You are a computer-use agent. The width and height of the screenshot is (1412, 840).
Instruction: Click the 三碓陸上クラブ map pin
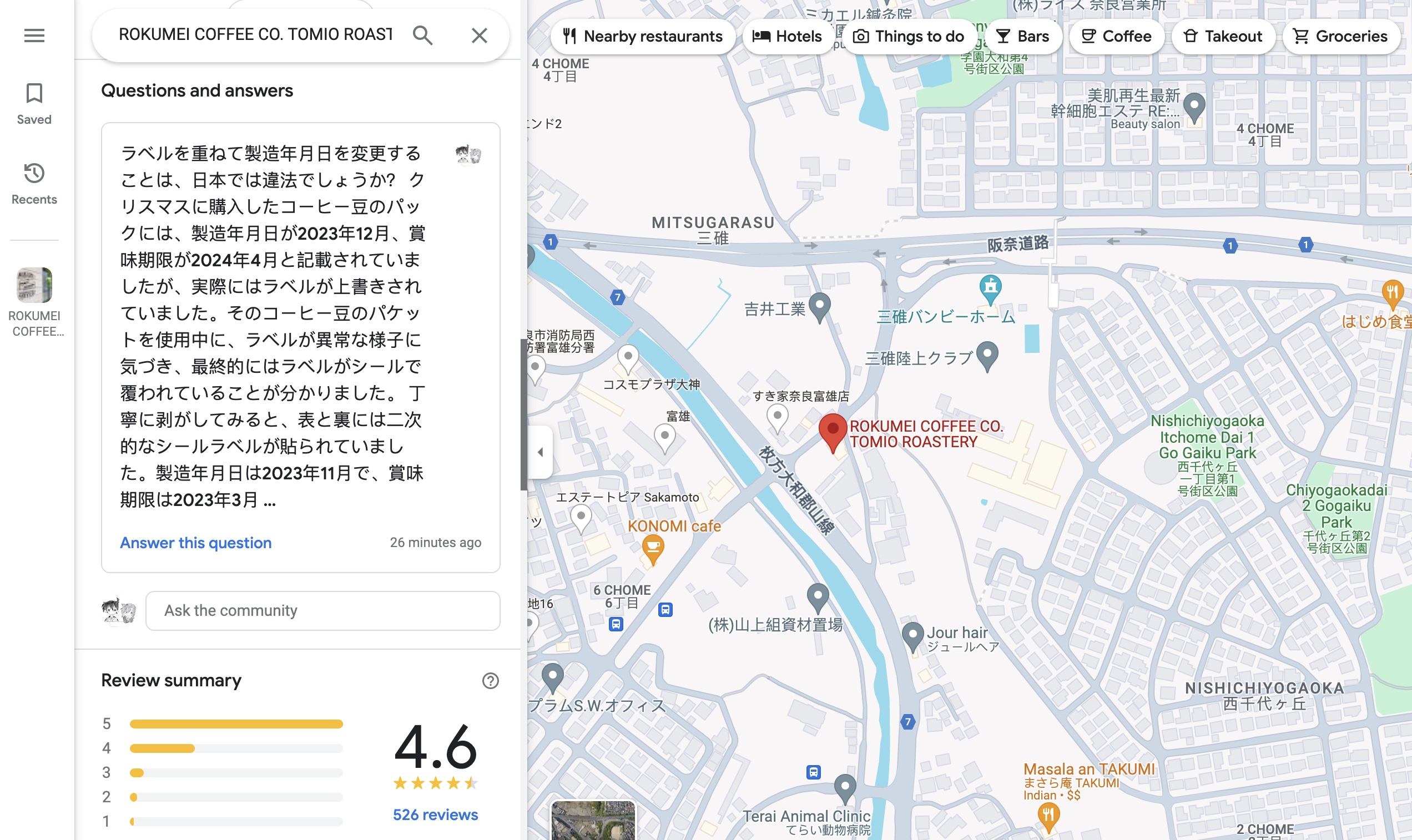click(987, 356)
